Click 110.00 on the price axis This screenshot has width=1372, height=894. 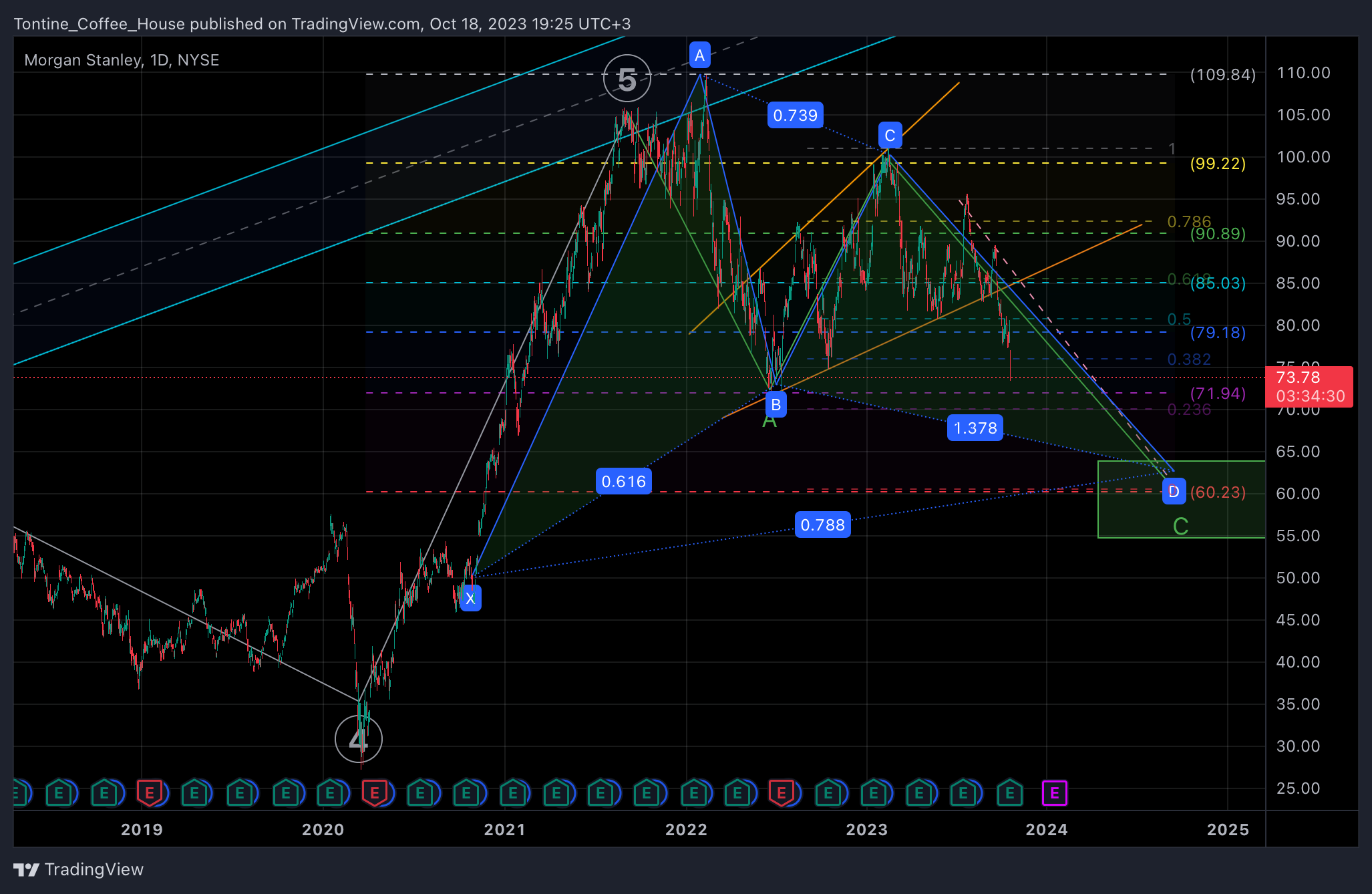click(x=1303, y=73)
